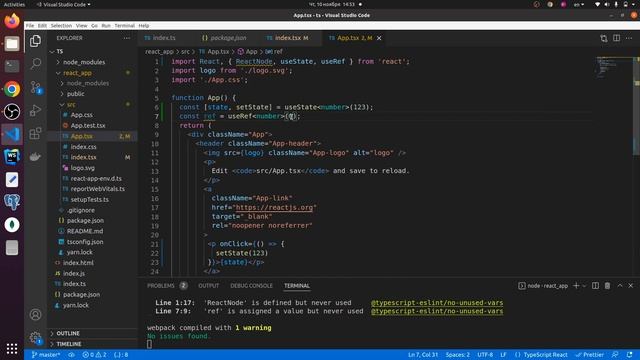Open the Files app from dock

pyautogui.click(x=12, y=43)
